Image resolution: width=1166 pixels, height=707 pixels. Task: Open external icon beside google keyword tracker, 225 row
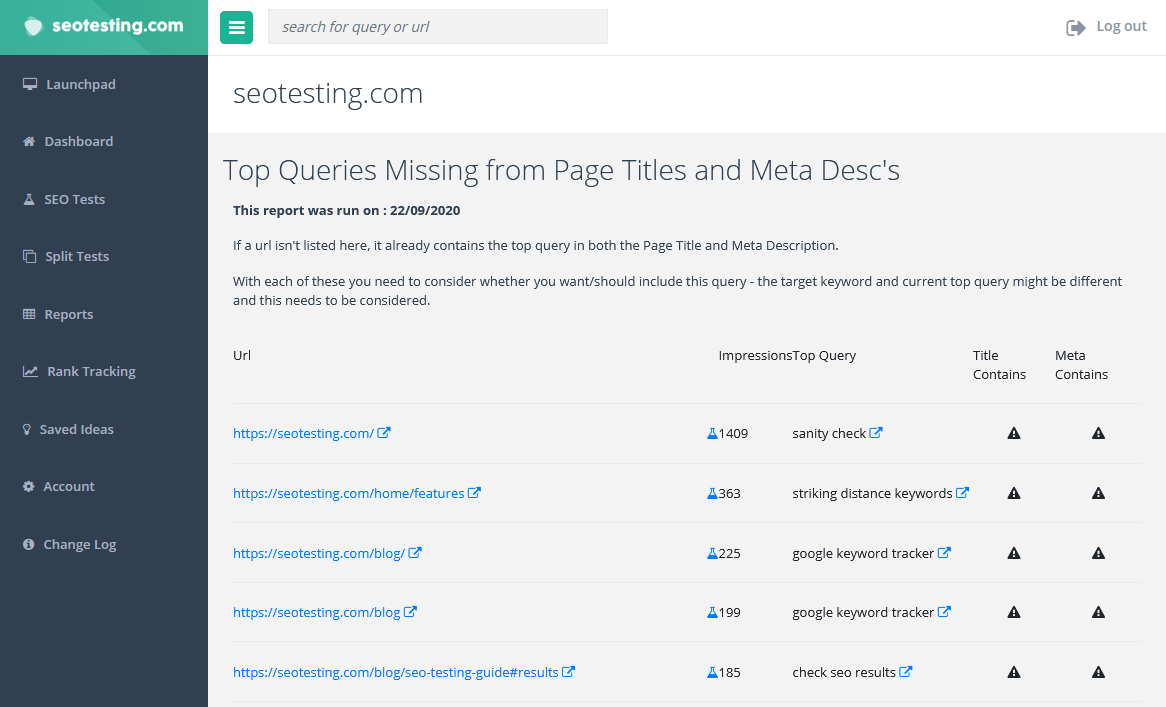944,552
